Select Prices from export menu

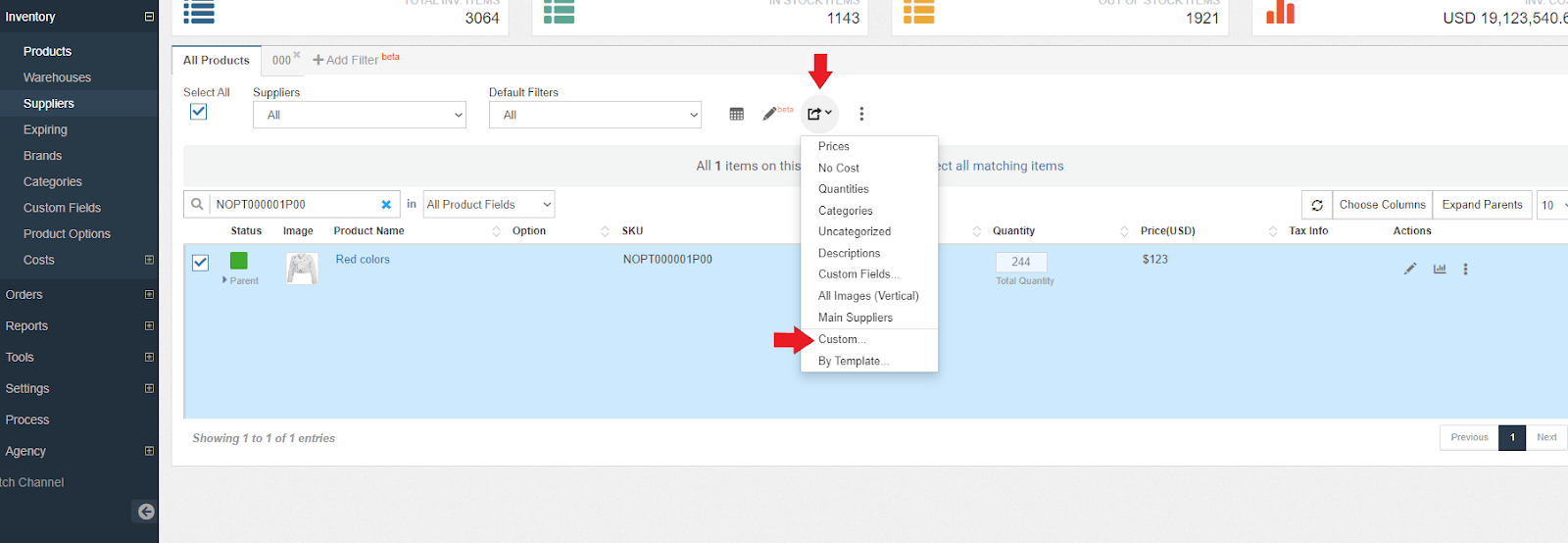coord(869,146)
